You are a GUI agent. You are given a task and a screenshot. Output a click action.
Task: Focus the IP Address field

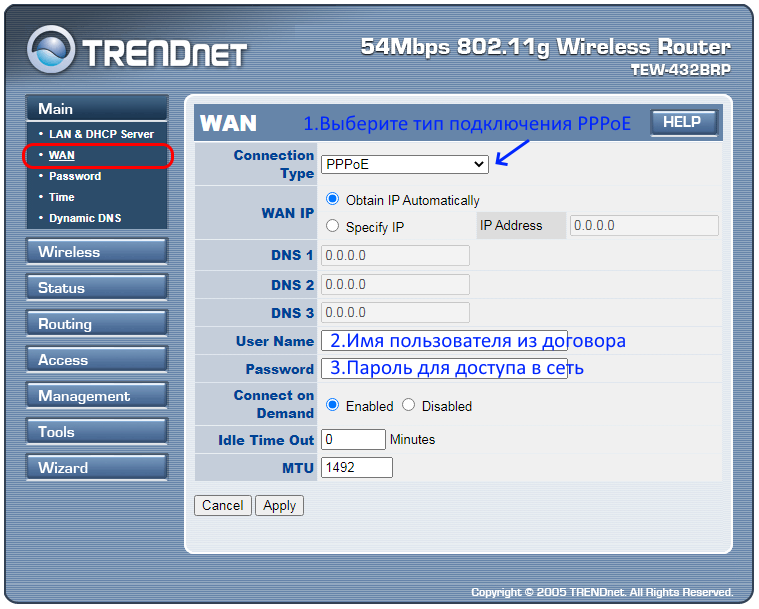[x=644, y=226]
